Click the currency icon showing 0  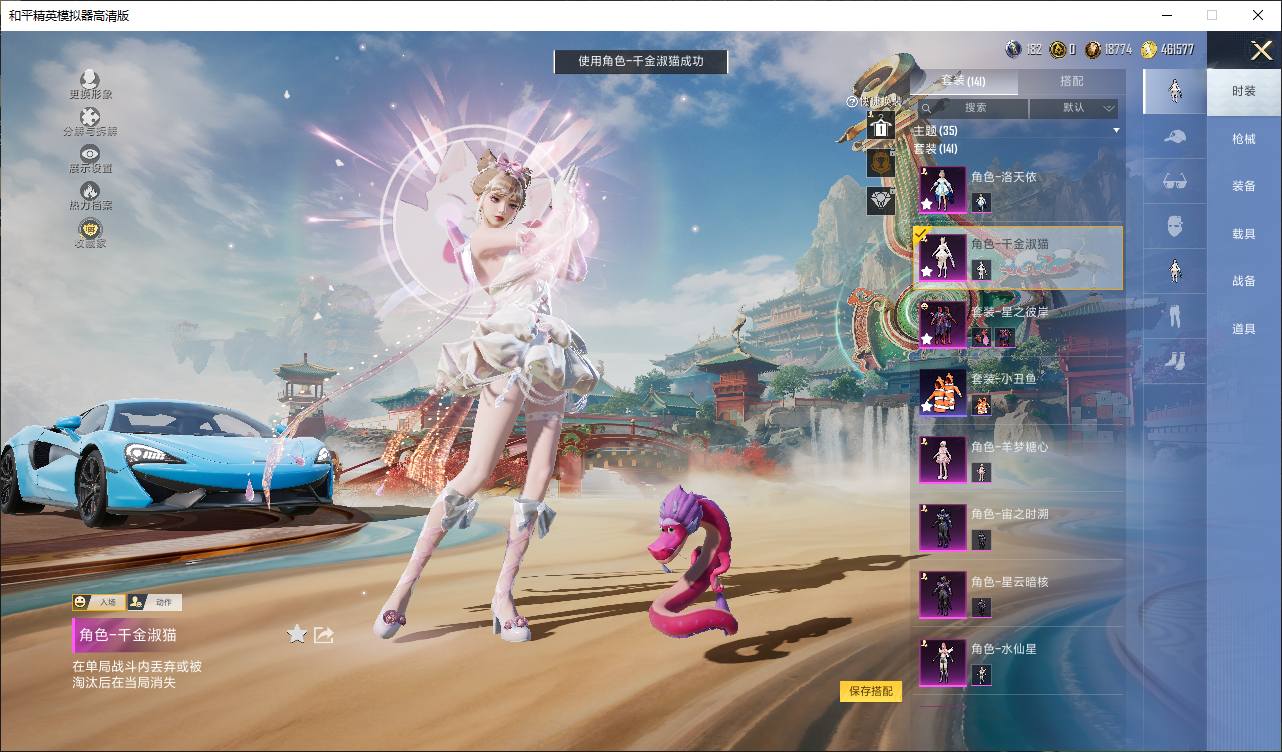tap(1057, 49)
